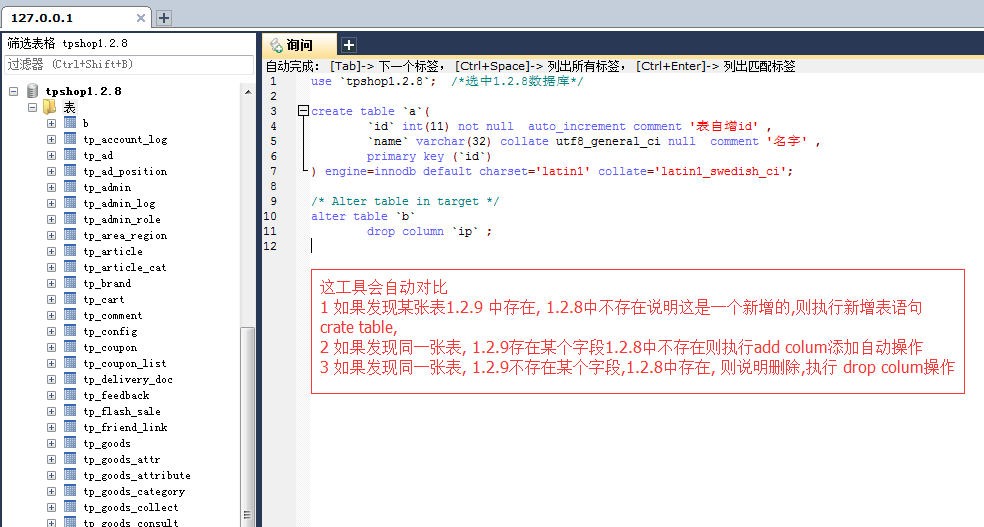Click the 表 folder icon in tree
This screenshot has height=527, width=984.
click(x=50, y=107)
